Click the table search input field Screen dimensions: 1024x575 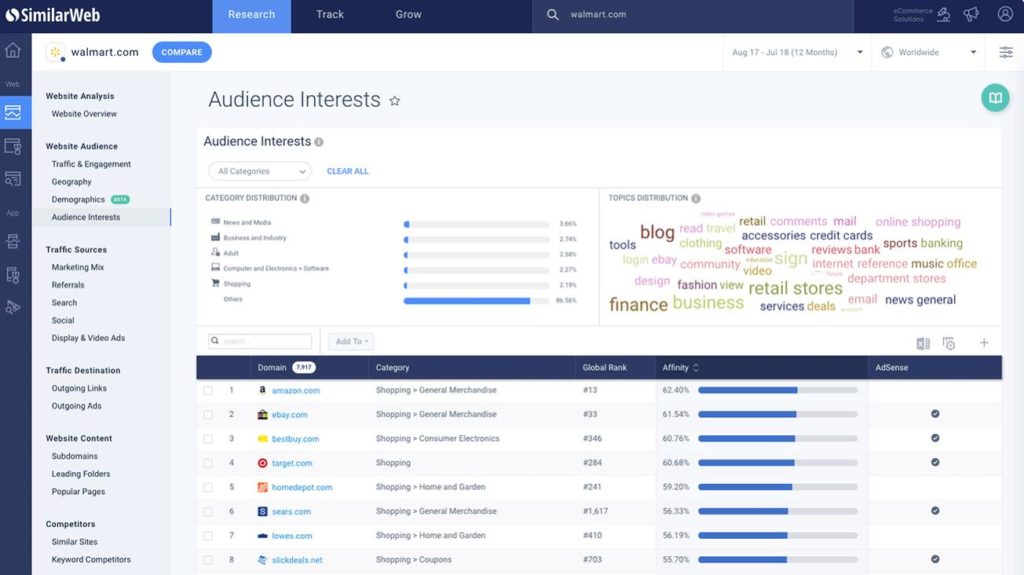click(260, 341)
